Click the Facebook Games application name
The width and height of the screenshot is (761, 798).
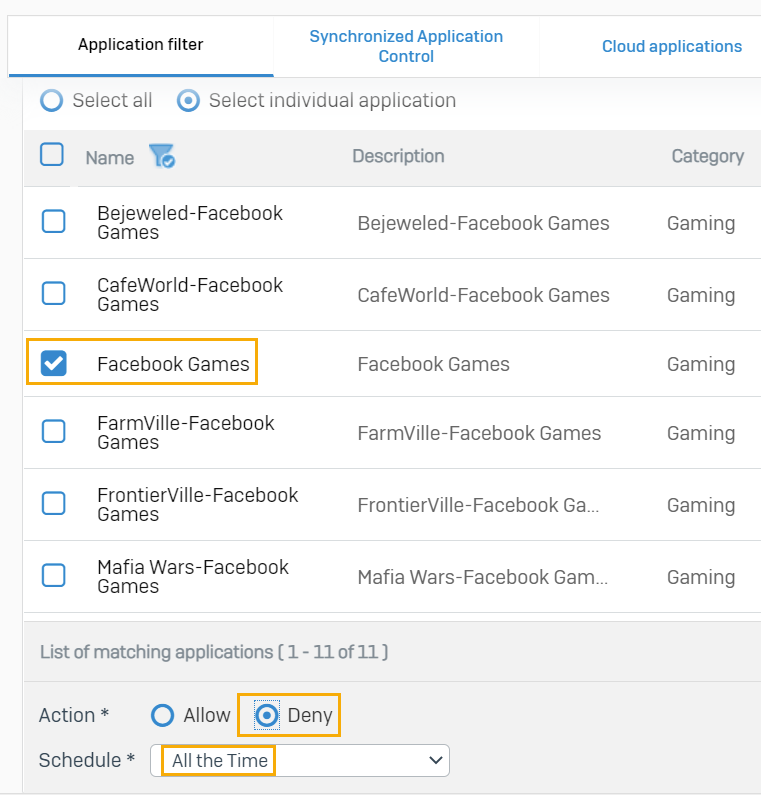173,364
